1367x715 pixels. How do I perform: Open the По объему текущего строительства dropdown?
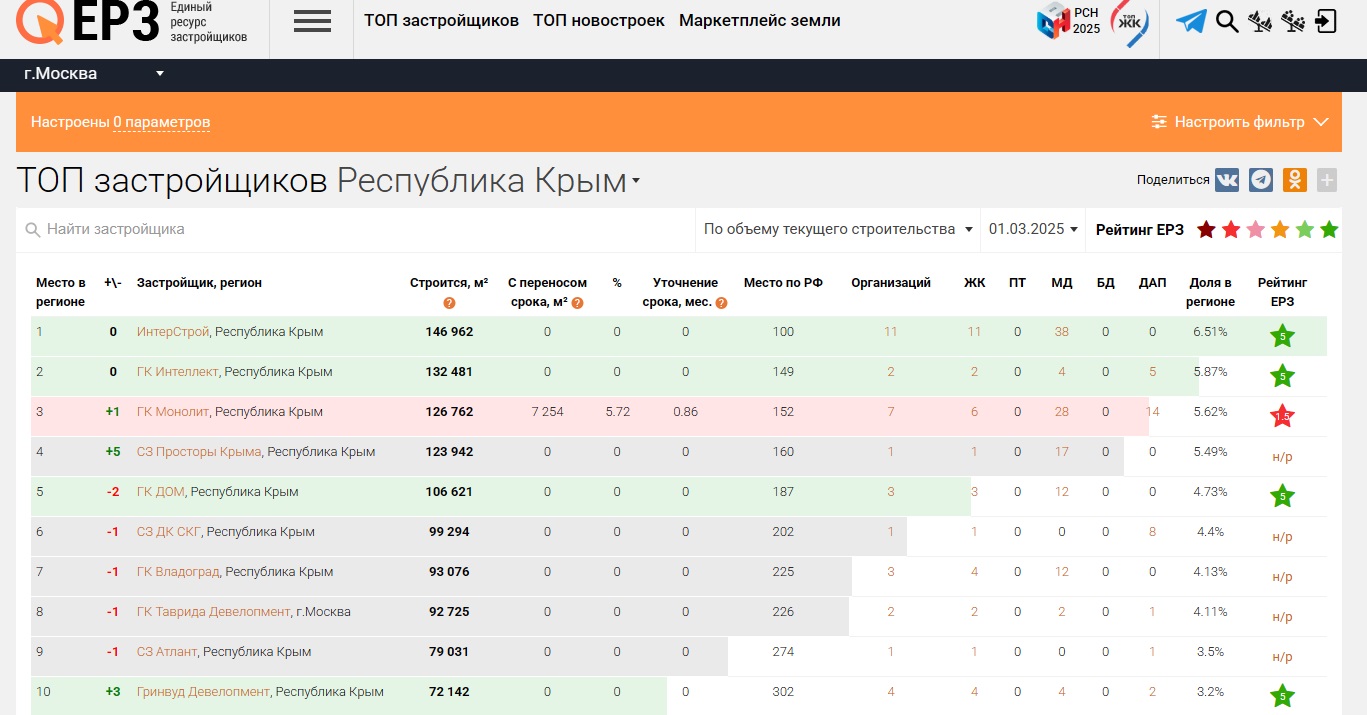coord(838,229)
